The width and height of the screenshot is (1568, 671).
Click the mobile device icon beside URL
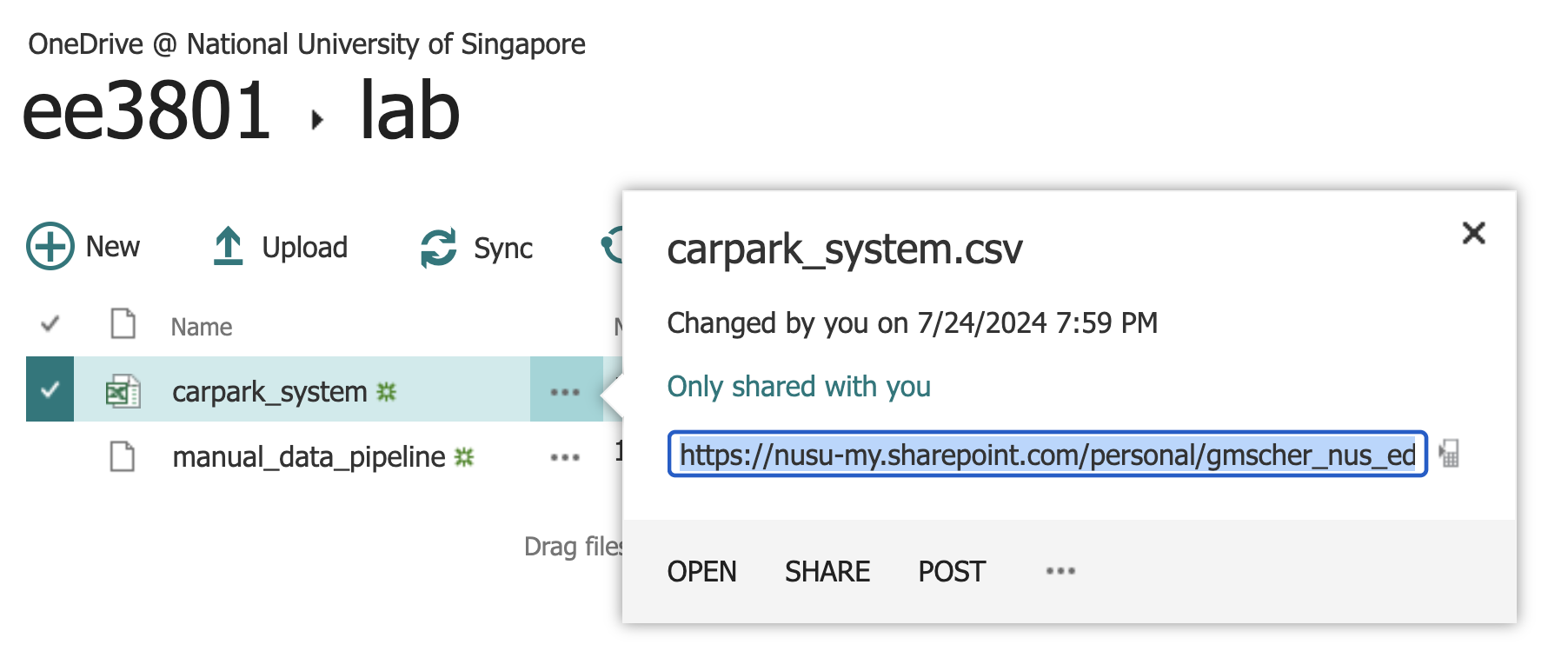[x=1449, y=454]
